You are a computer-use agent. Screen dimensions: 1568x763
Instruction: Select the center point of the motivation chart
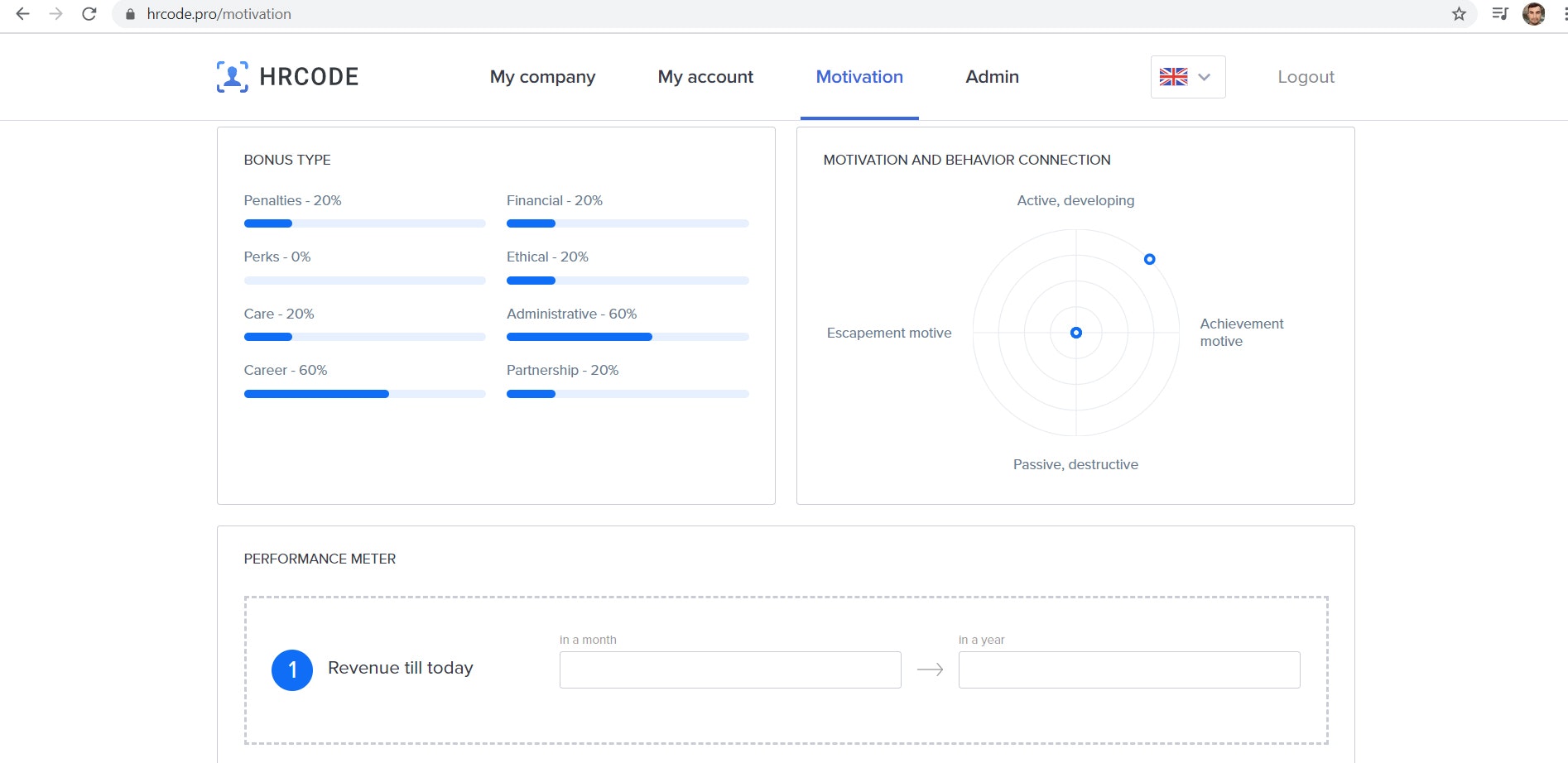point(1075,332)
